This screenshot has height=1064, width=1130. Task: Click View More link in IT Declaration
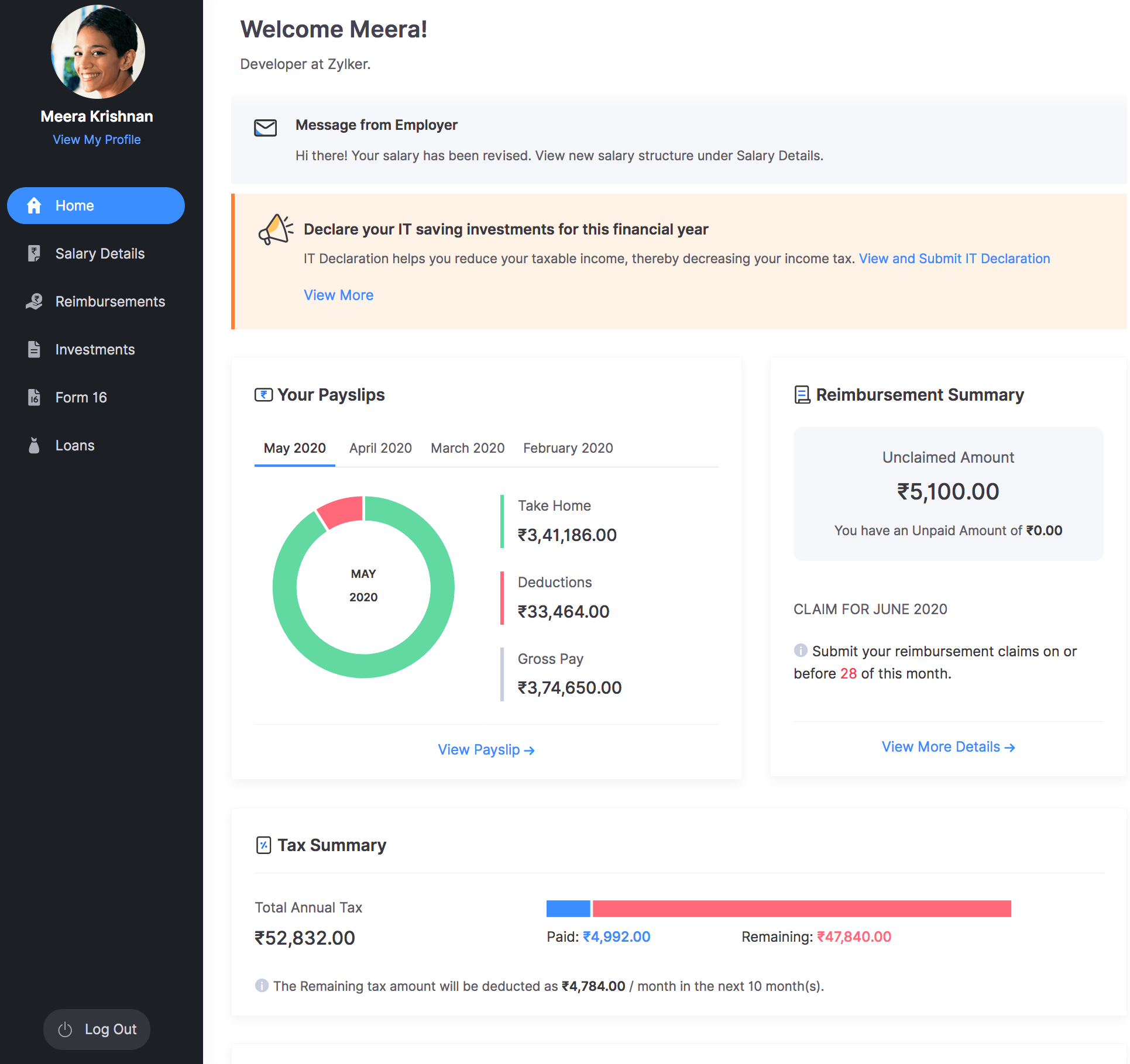[x=338, y=294]
